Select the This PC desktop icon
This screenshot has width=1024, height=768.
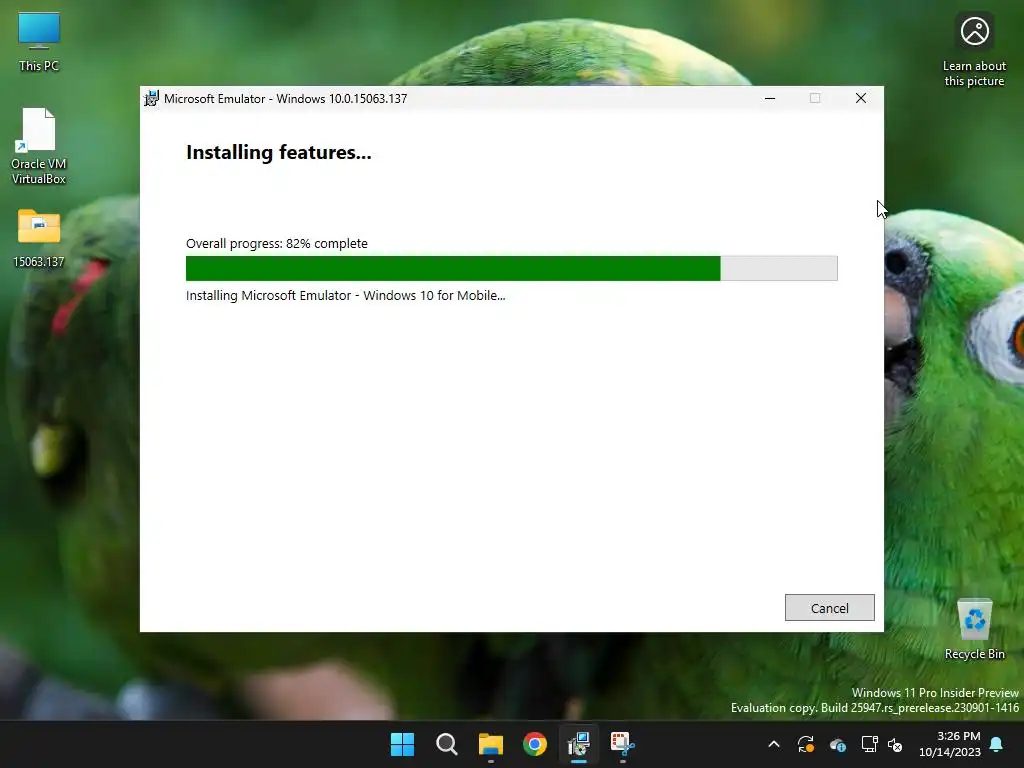click(x=39, y=42)
